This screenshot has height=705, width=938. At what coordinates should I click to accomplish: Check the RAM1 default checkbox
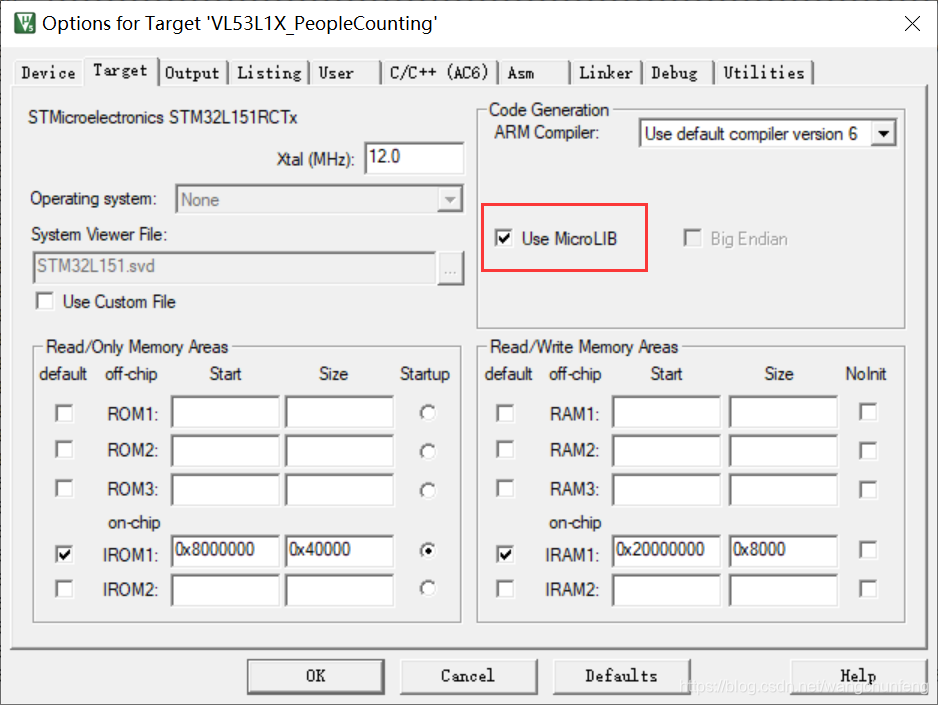[x=505, y=413]
